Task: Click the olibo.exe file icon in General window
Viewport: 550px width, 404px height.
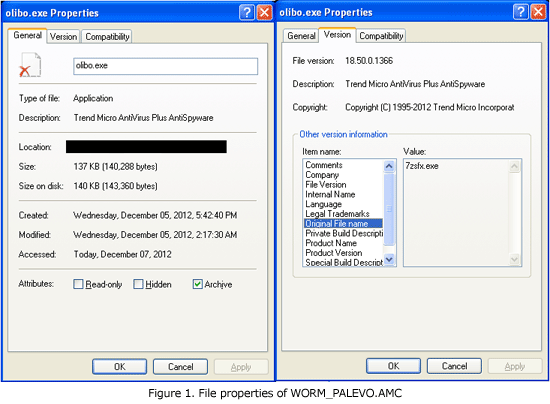Action: [x=30, y=65]
